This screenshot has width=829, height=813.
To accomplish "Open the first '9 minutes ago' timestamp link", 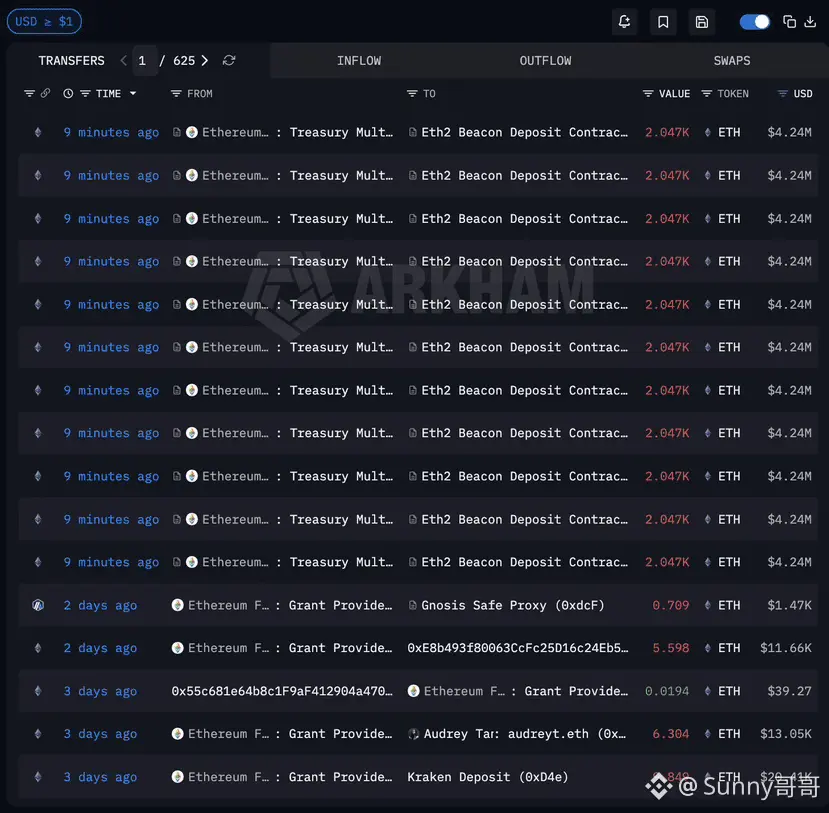I will [111, 132].
